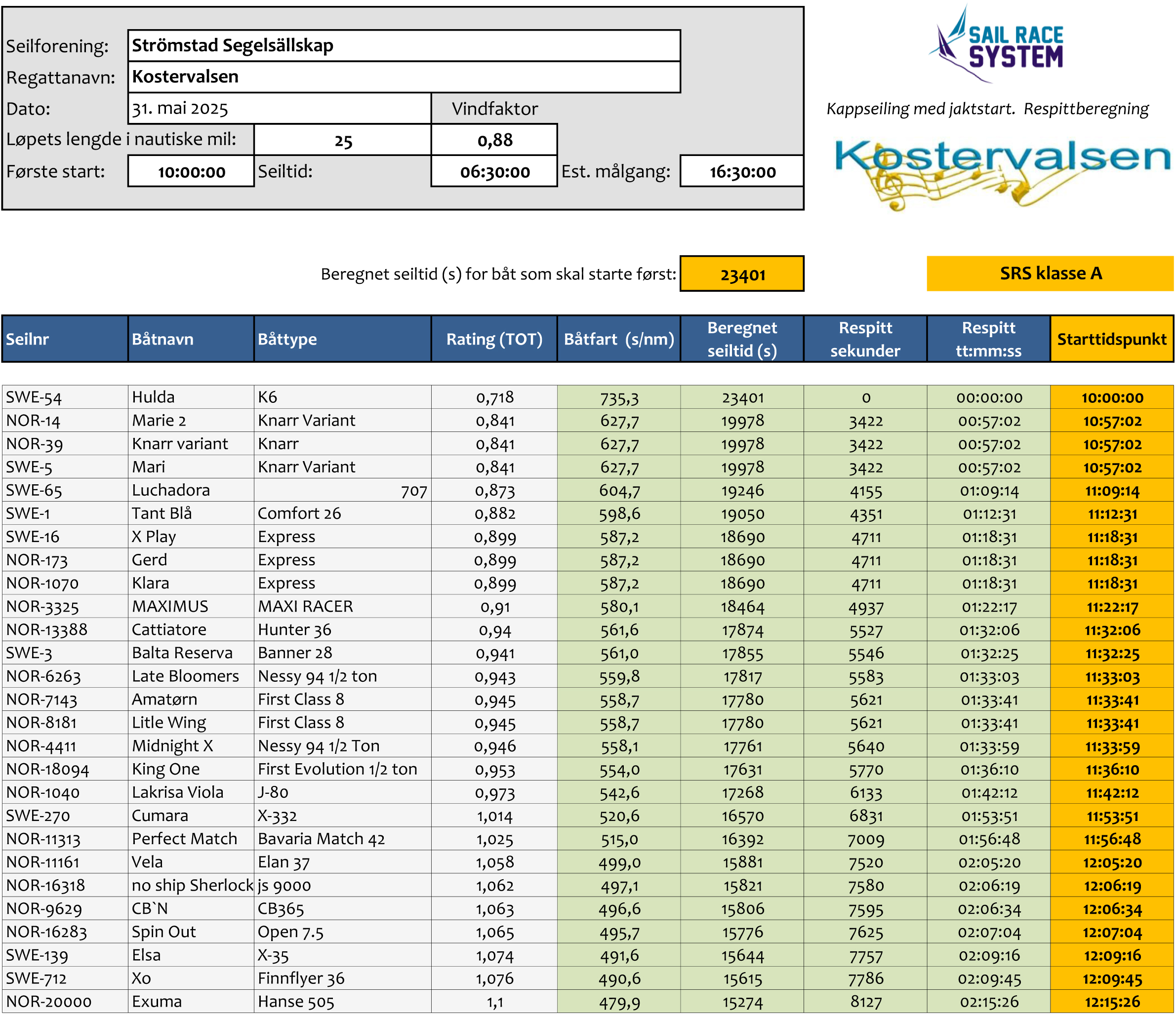The width and height of the screenshot is (1176, 1015).
Task: Click the Sail Race System logo
Action: 996,44
